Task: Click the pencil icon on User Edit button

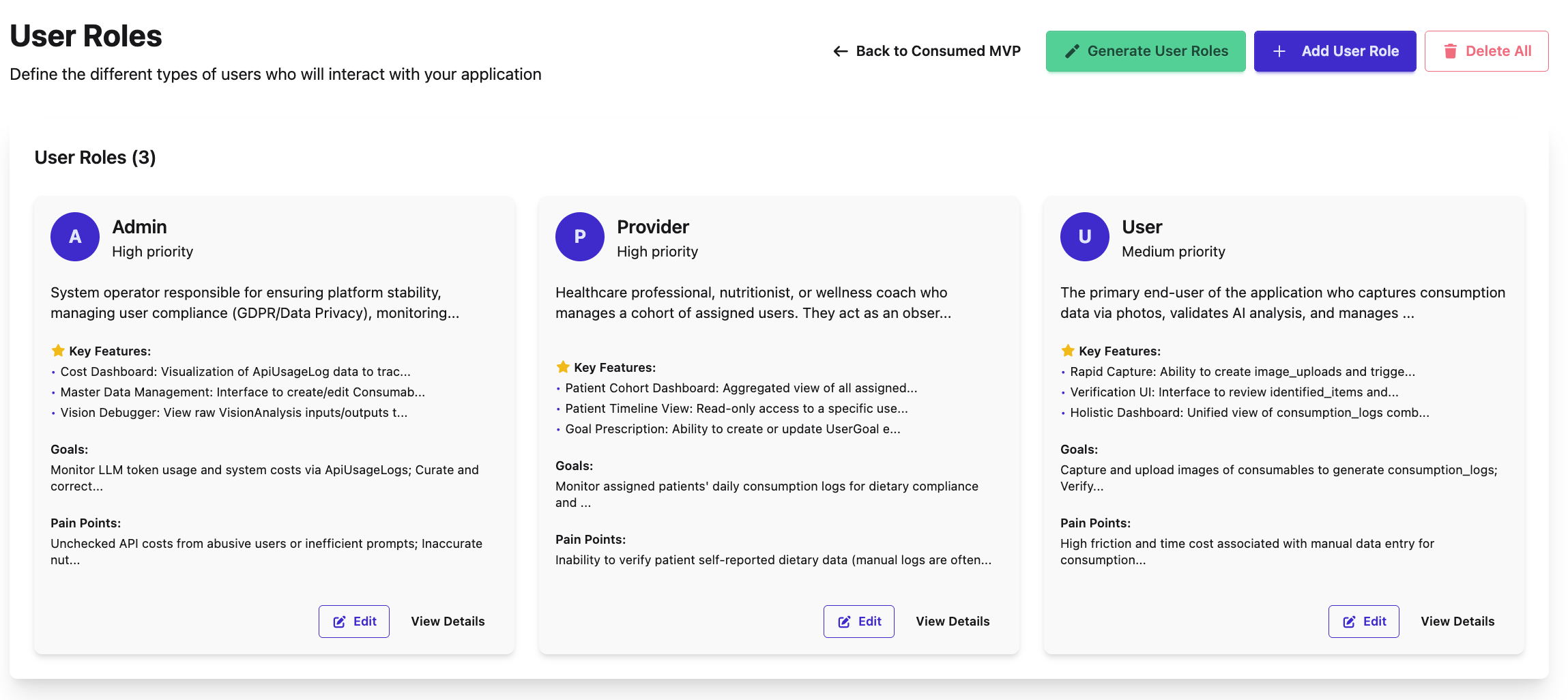Action: pos(1349,621)
